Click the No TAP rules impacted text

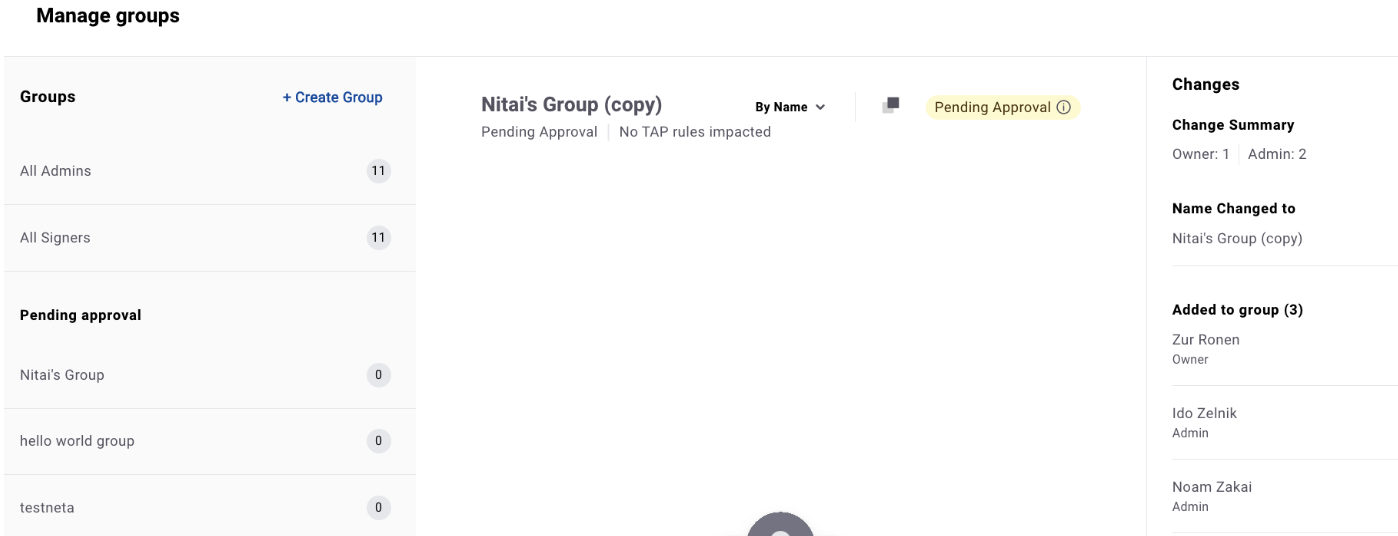pos(695,132)
